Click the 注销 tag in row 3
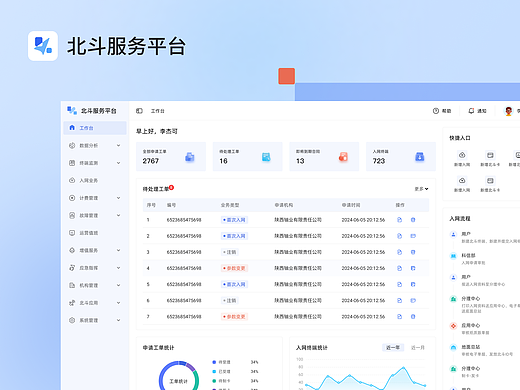The height and width of the screenshot is (390, 520). (x=230, y=252)
